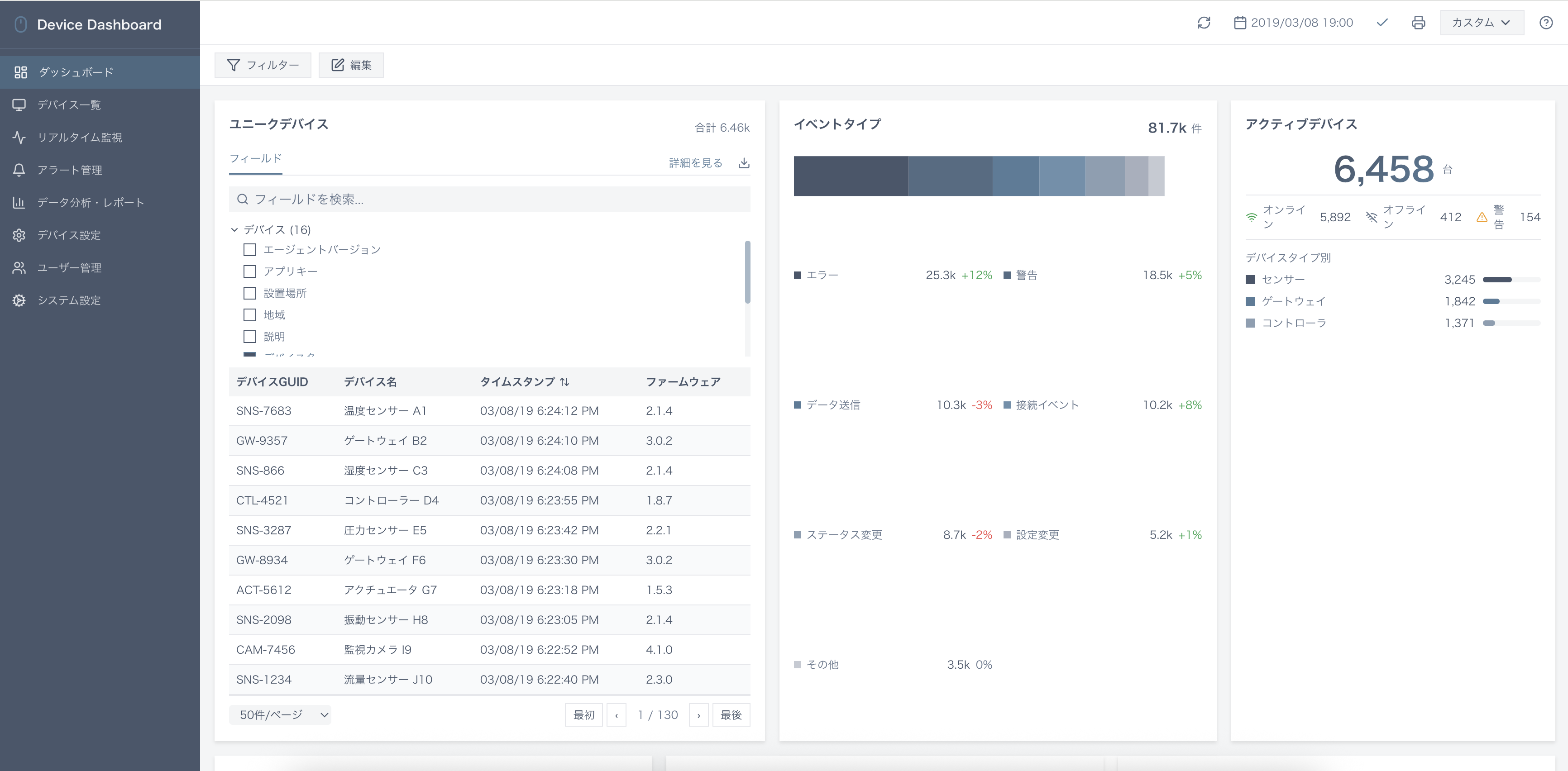
Task: Click inside the フィールドを検索 input
Action: [489, 199]
